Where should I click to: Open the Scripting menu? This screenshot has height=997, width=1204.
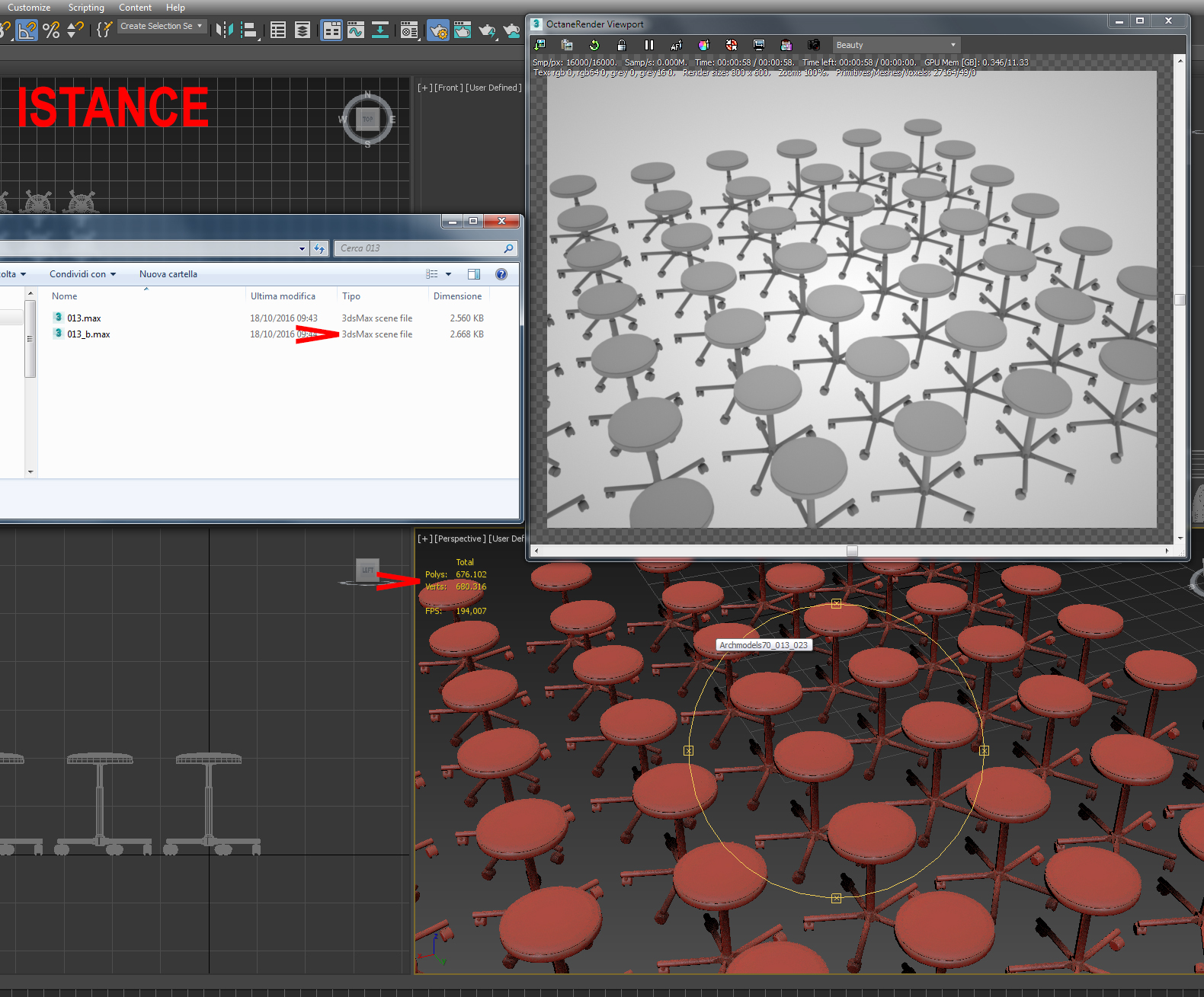(86, 8)
